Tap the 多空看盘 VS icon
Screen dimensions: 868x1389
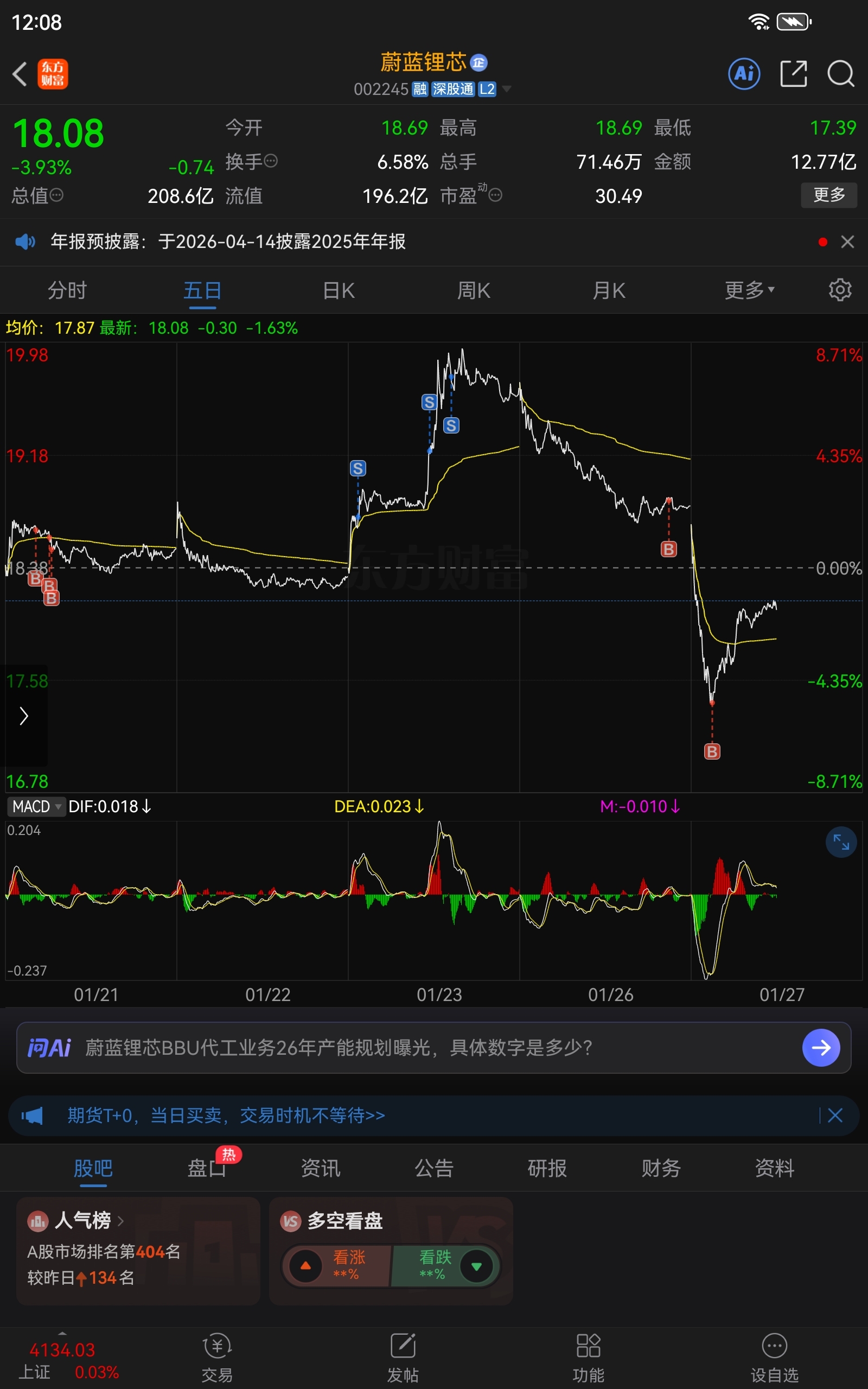[x=291, y=1221]
